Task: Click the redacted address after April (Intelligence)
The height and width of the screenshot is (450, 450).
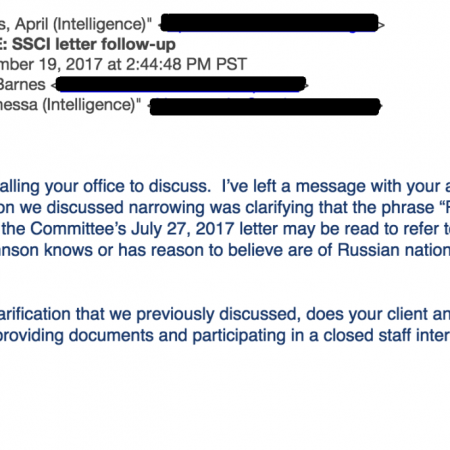Action: (x=270, y=23)
